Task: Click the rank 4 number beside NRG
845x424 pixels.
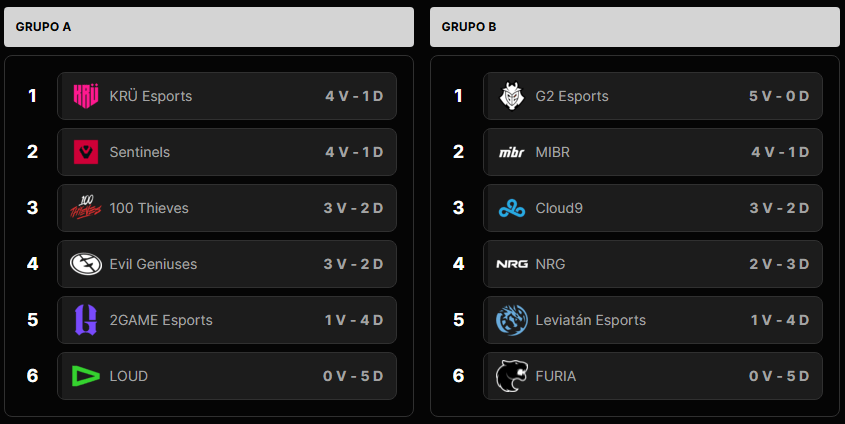Action: (x=459, y=264)
